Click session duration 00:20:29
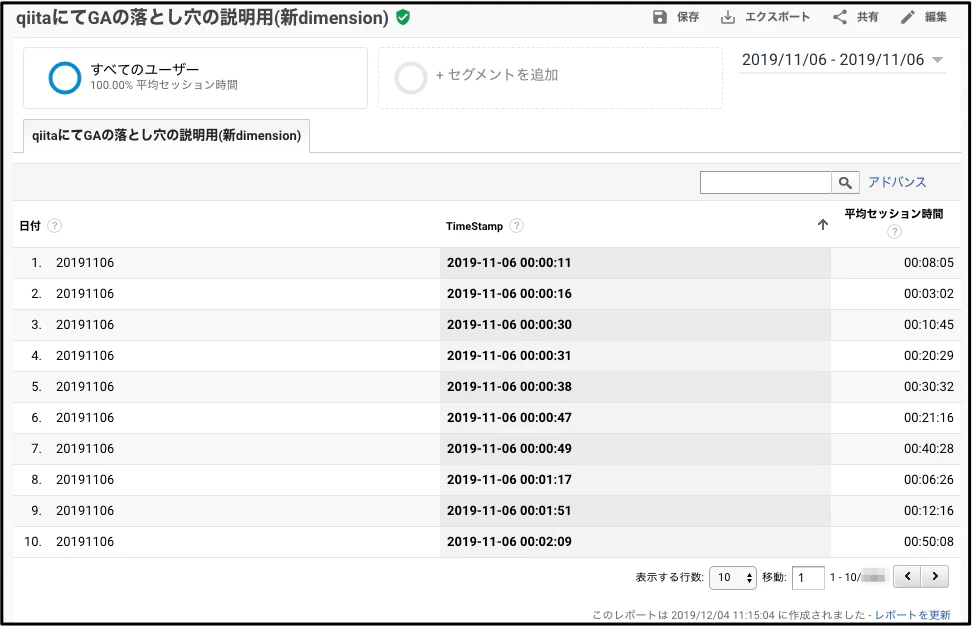The image size is (972, 626). click(929, 356)
